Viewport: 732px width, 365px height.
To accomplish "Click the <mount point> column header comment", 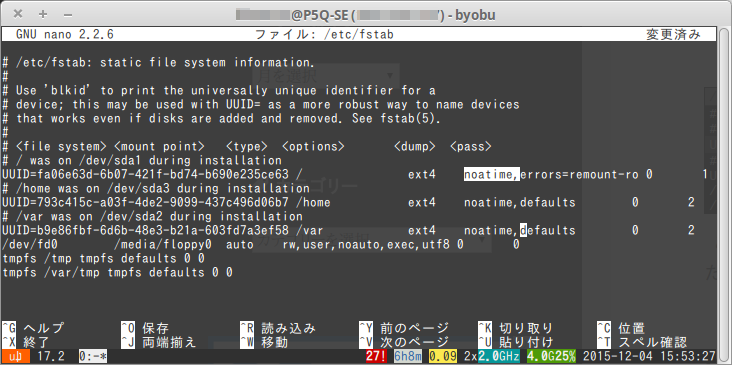I will coord(159,147).
